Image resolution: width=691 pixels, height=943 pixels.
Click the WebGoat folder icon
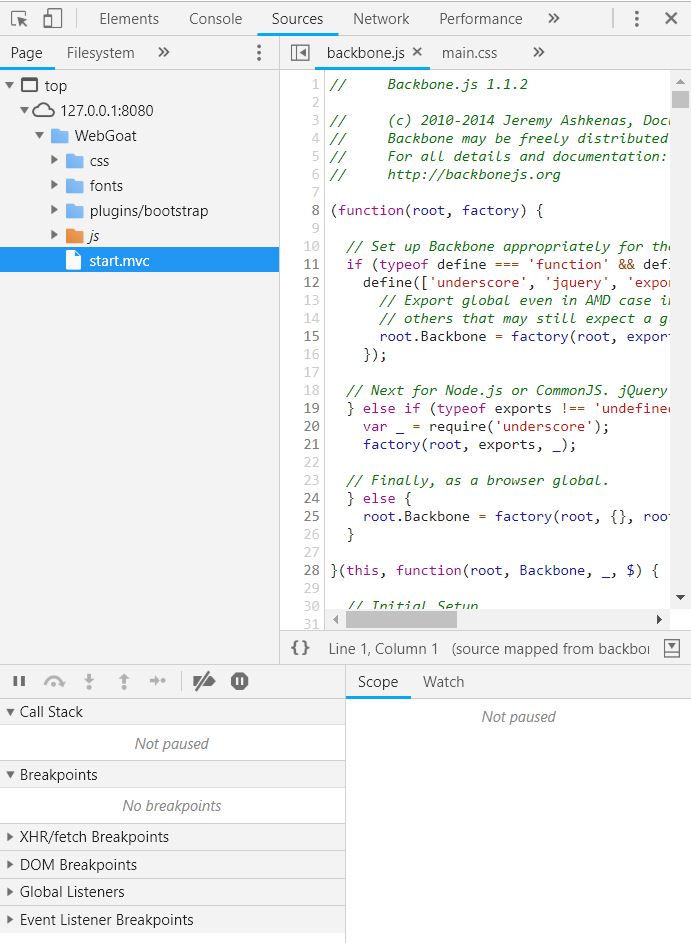60,136
